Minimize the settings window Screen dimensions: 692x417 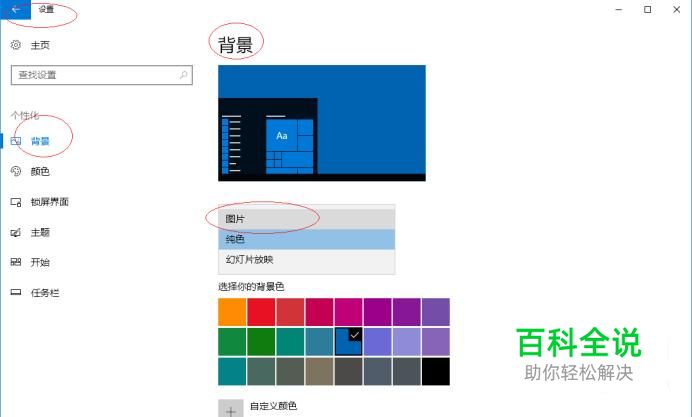coord(619,9)
